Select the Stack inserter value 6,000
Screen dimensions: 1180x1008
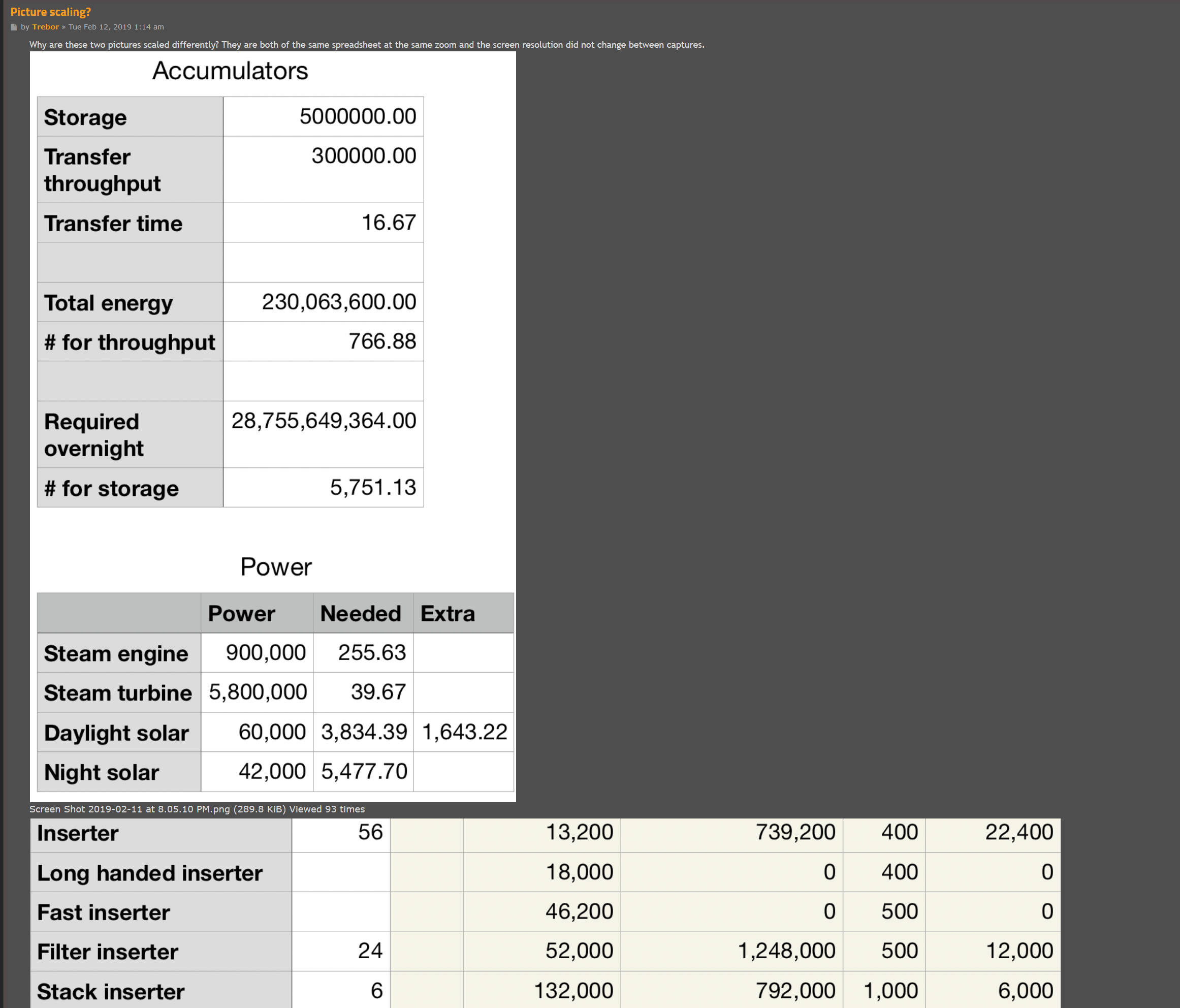(x=1025, y=990)
